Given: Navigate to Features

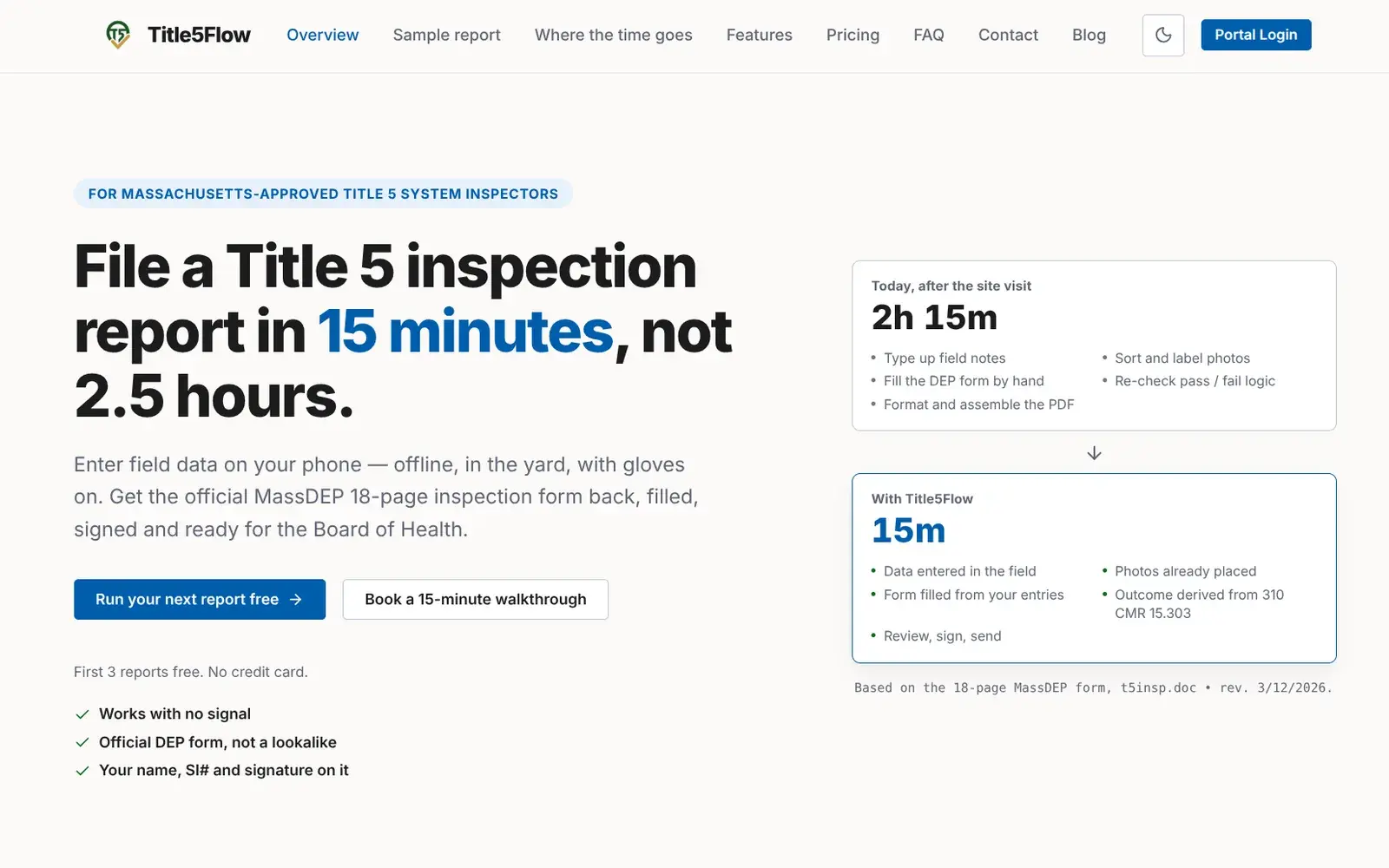Looking at the screenshot, I should coord(759,35).
